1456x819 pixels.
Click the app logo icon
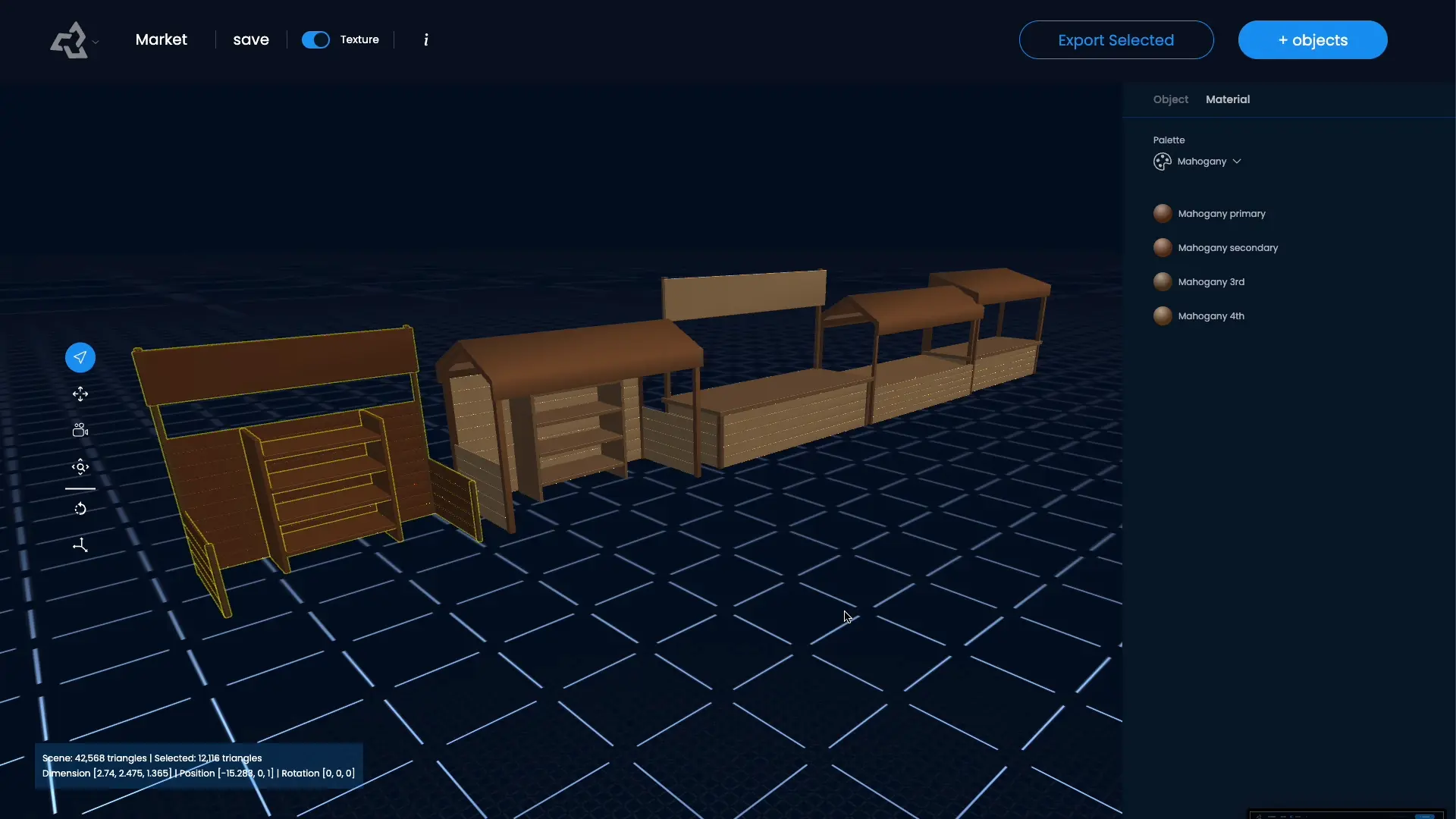tap(69, 40)
